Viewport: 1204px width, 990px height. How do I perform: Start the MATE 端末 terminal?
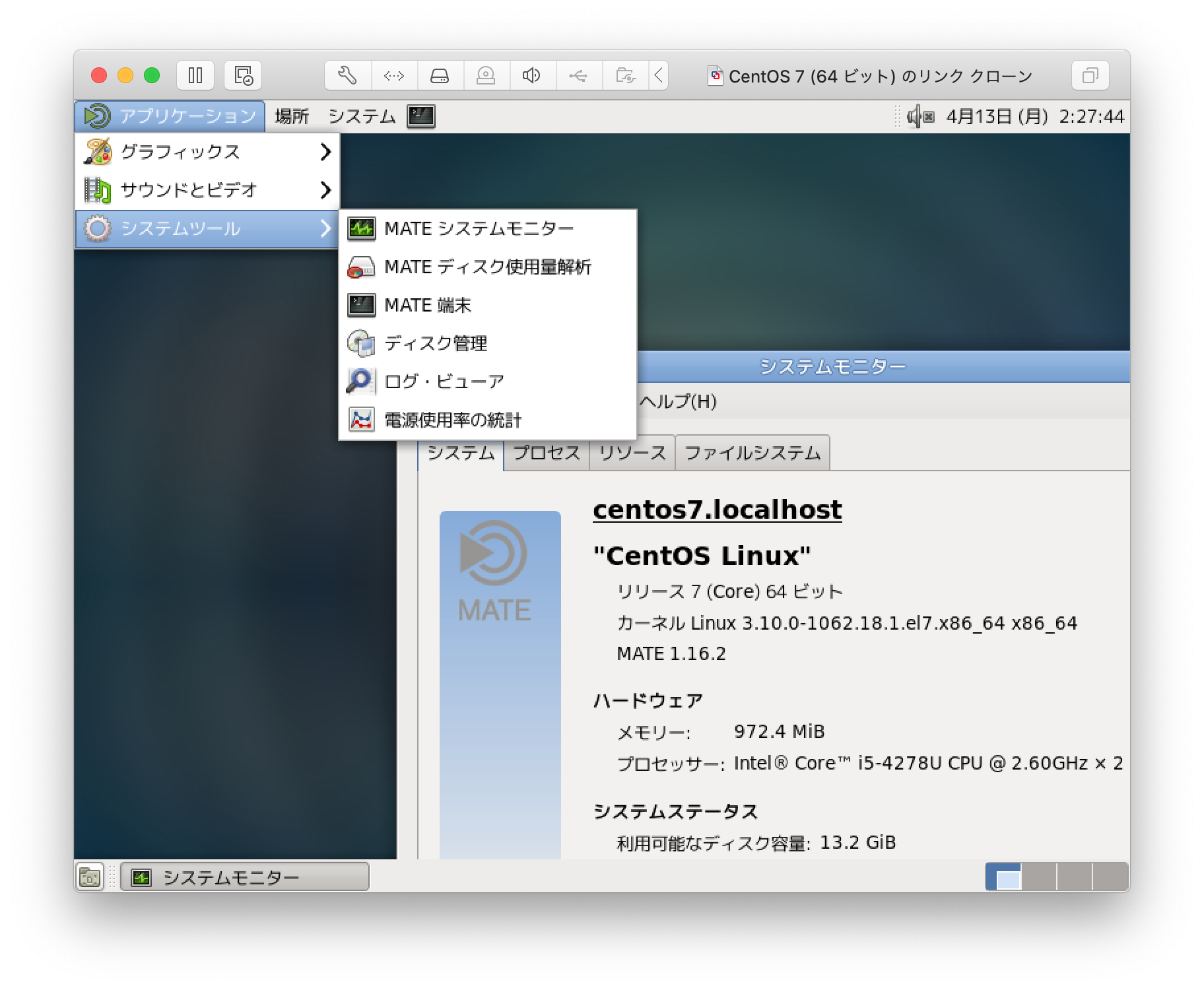tap(427, 305)
